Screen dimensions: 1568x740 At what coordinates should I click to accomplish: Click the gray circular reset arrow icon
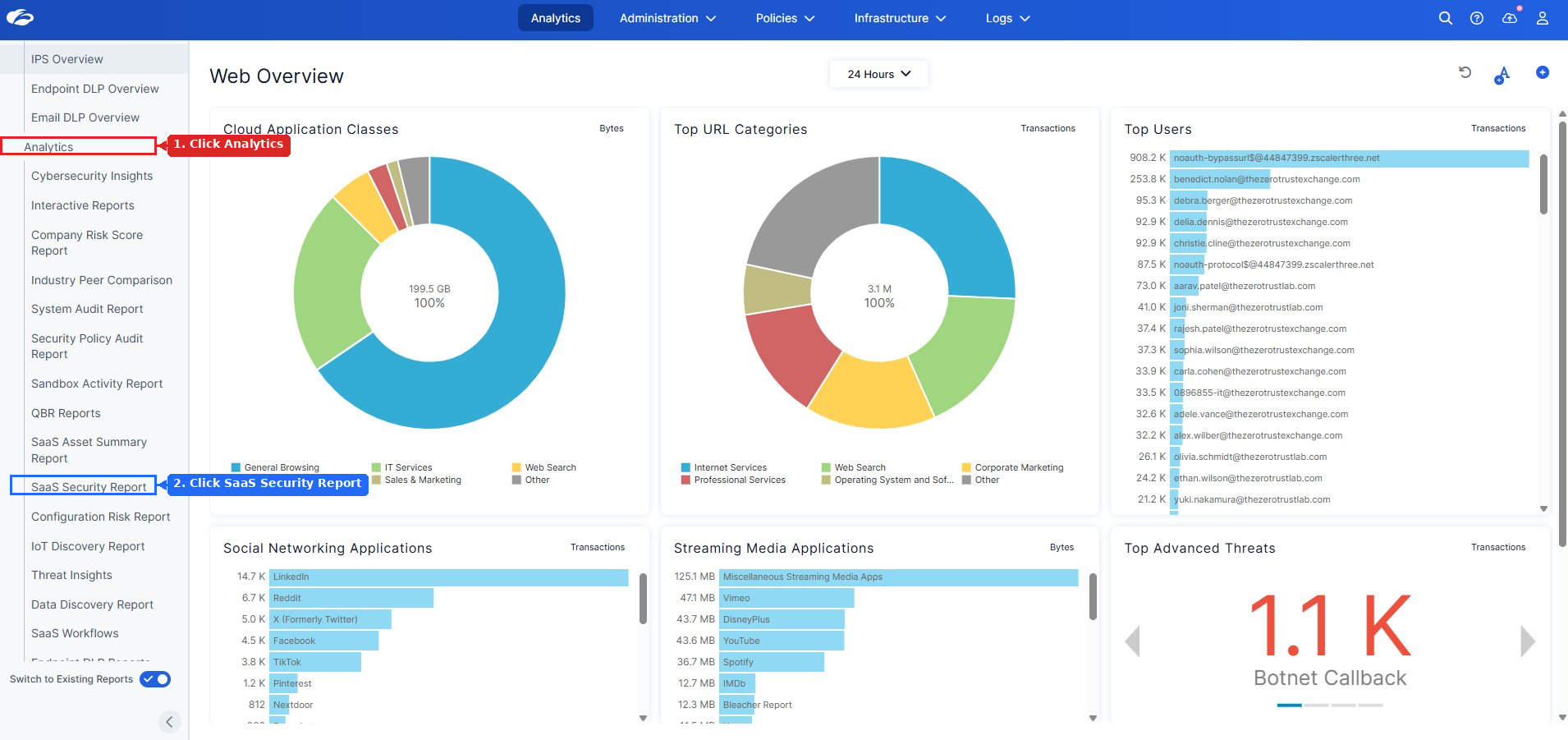(x=1465, y=72)
